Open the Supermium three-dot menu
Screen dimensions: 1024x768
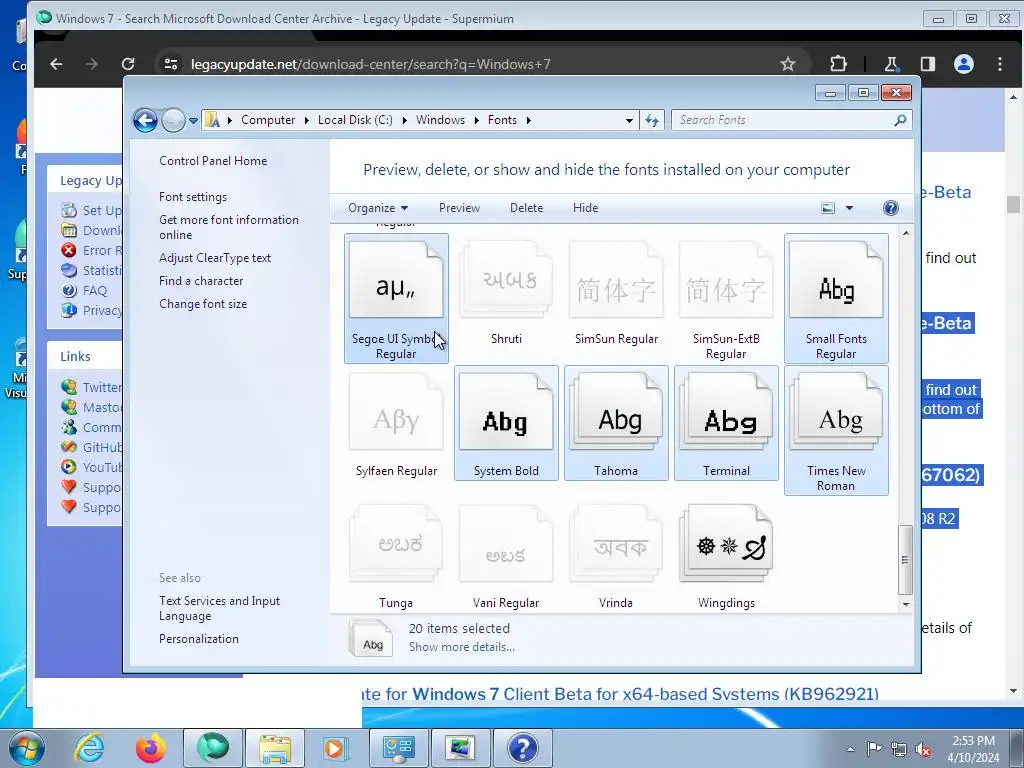(1000, 64)
